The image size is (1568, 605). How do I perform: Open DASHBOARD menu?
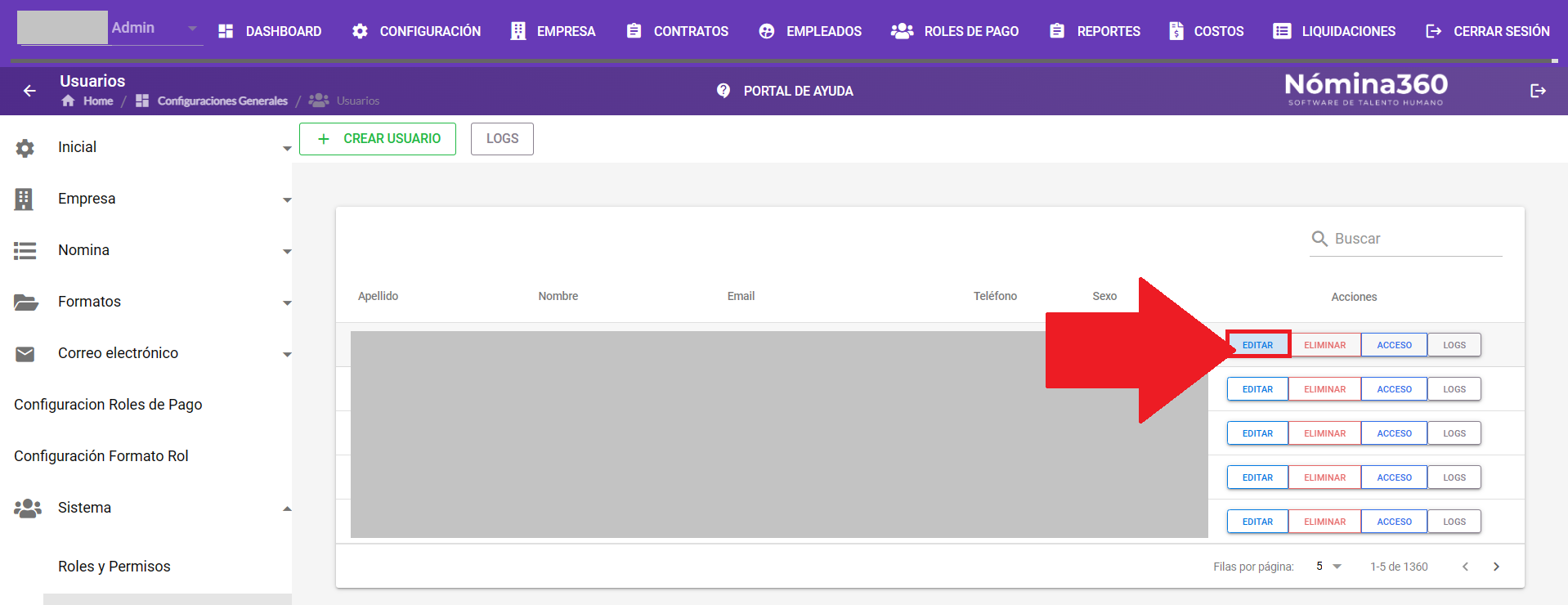click(284, 31)
